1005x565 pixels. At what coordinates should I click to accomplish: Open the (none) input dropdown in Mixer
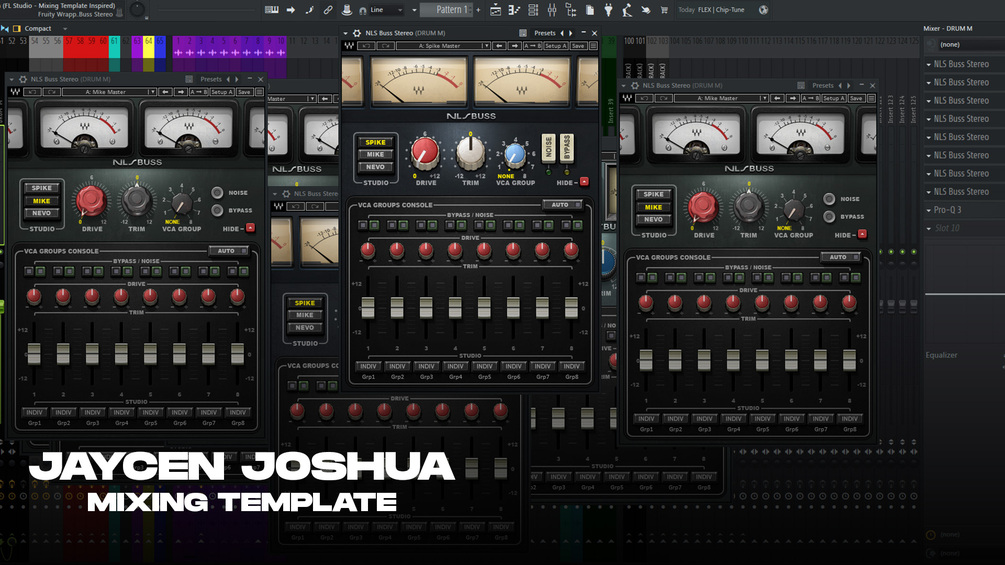coord(971,45)
